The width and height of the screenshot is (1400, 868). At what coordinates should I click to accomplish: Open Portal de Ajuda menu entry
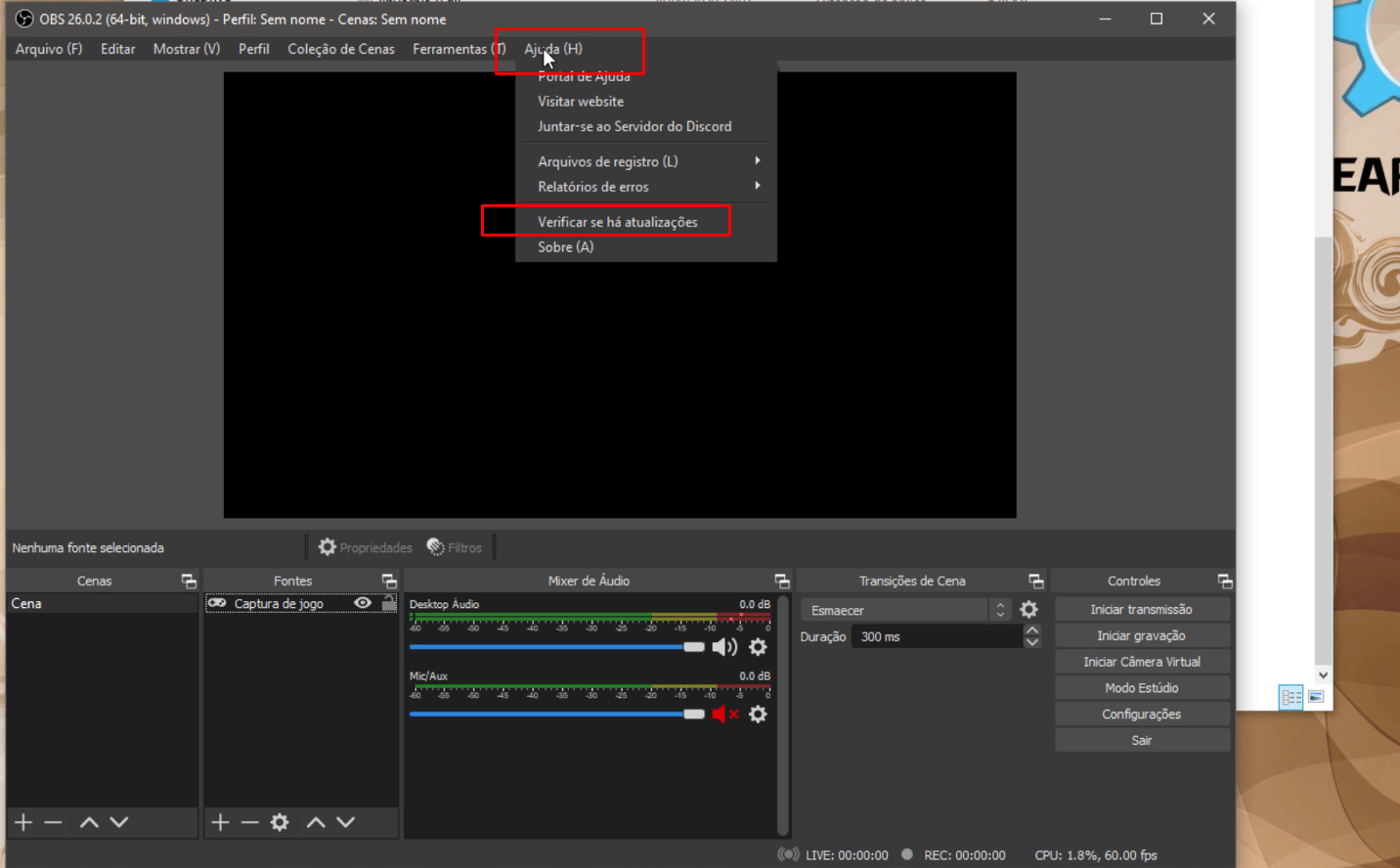pyautogui.click(x=584, y=76)
